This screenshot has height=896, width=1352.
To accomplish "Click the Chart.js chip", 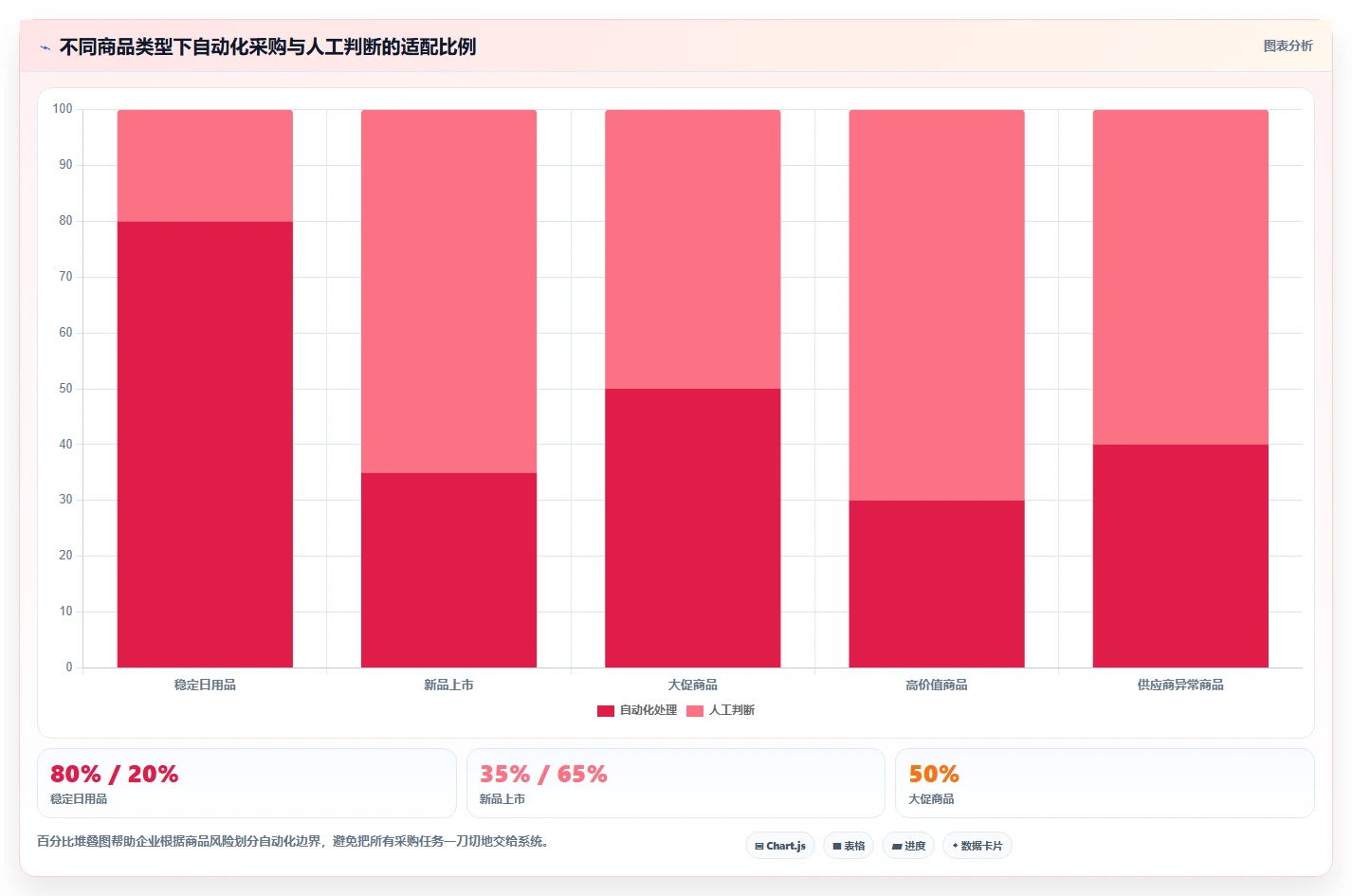I will click(x=780, y=846).
